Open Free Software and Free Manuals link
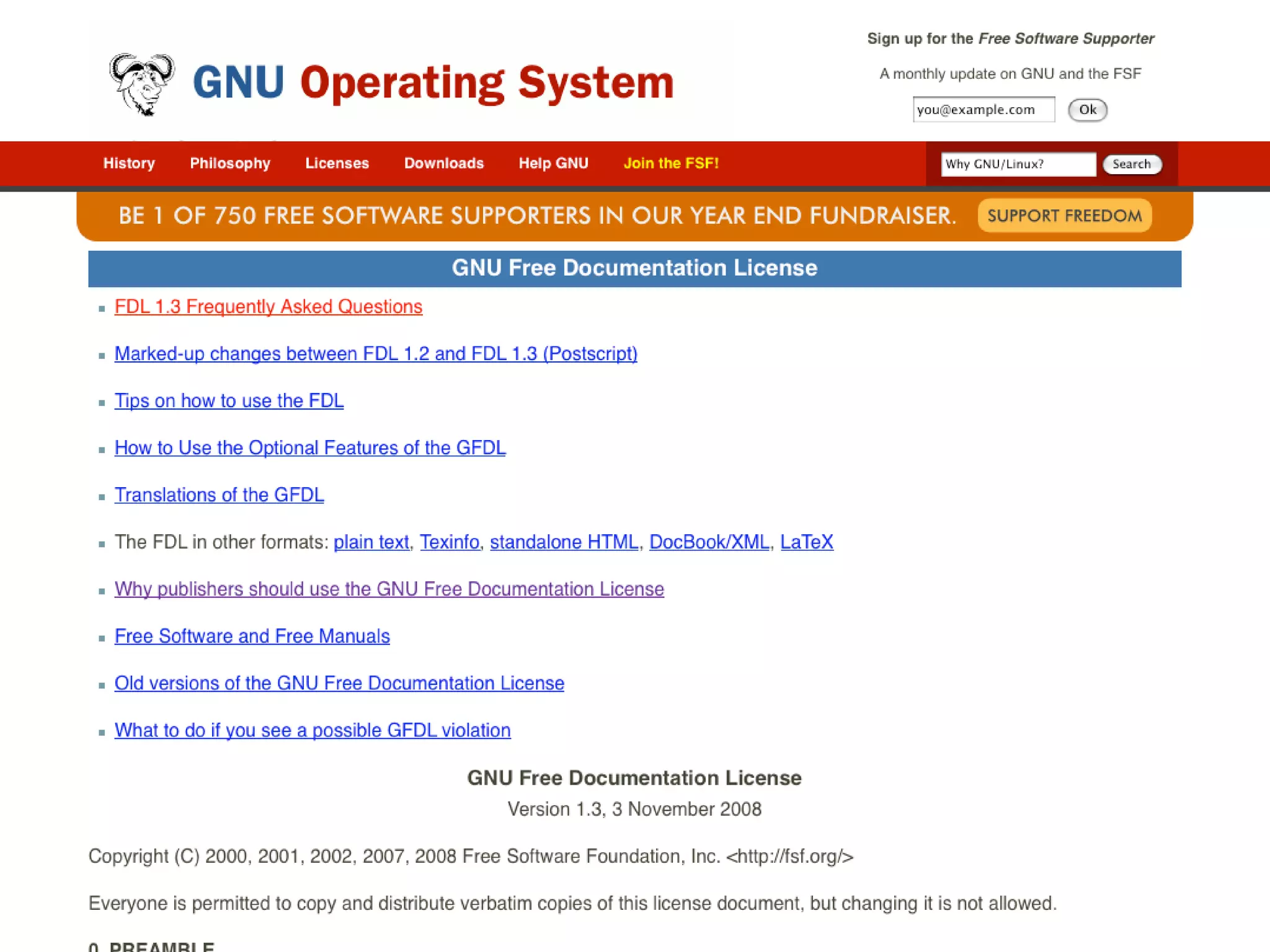 252,637
